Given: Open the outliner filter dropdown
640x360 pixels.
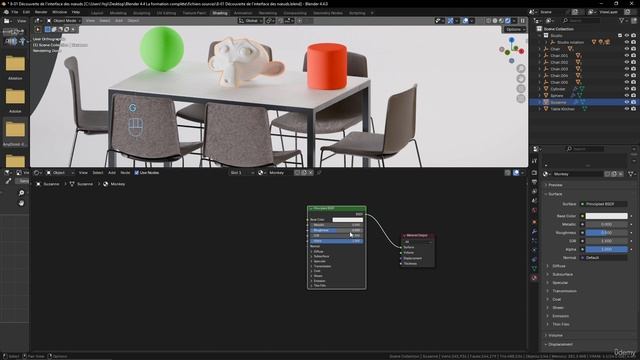Looking at the screenshot, I should (624, 20).
